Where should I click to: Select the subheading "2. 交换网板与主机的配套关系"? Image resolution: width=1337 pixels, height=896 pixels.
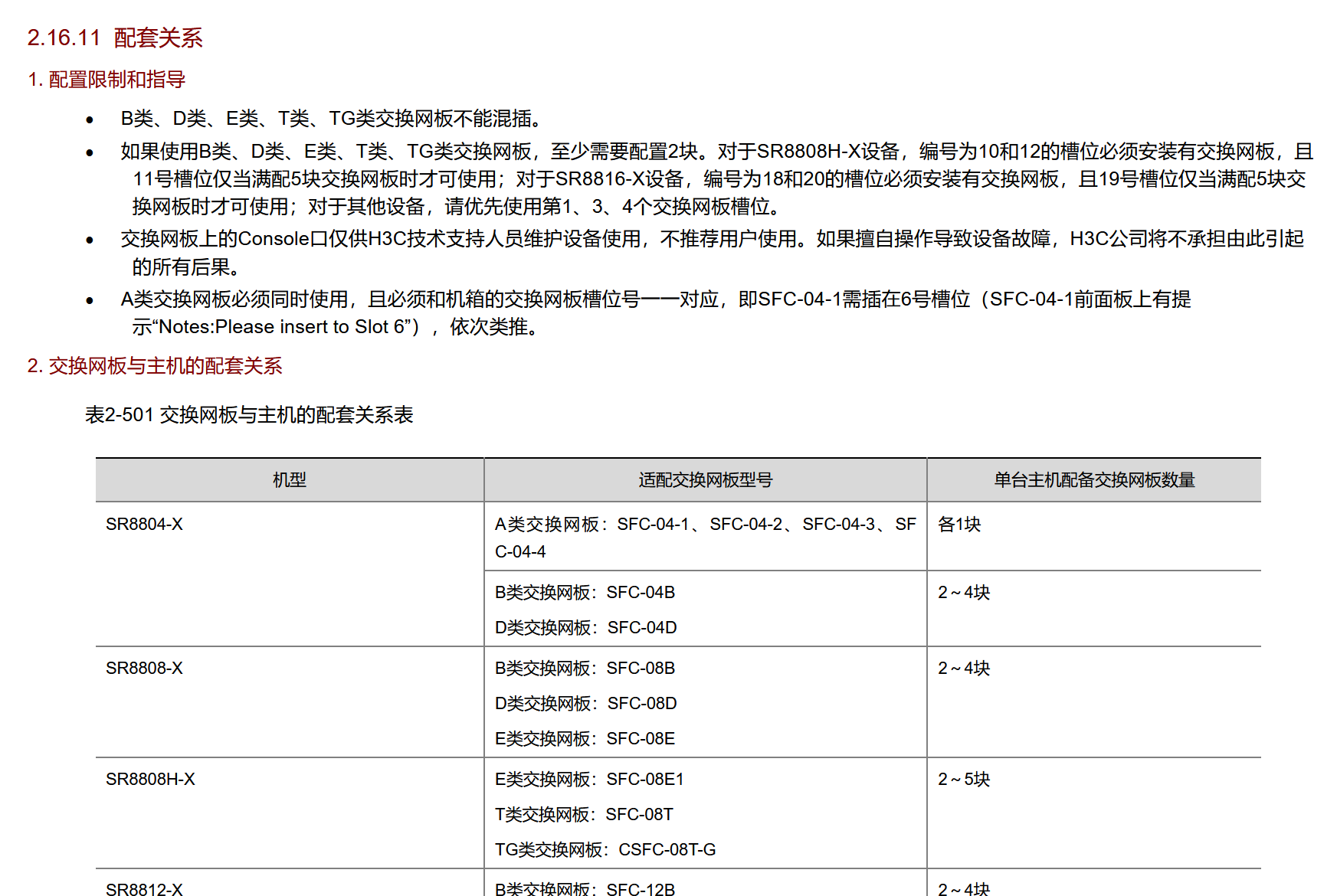155,366
